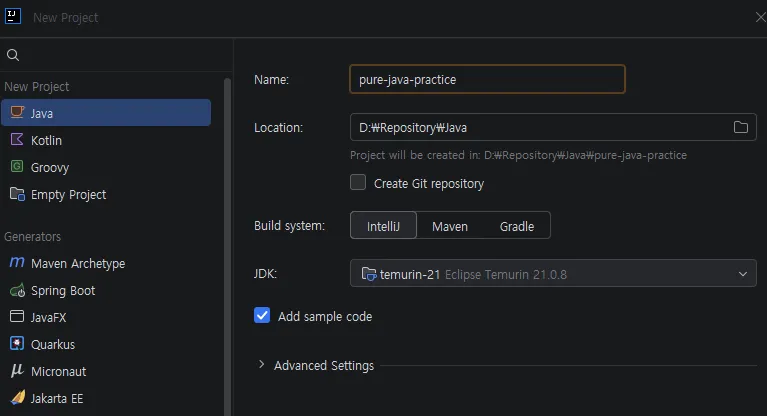767x416 pixels.
Task: Click the Generators section heading
Action: point(33,236)
